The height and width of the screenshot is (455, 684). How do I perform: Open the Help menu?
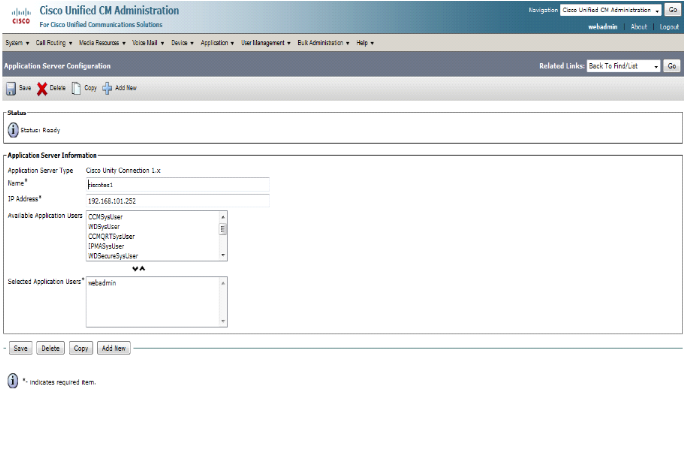point(365,43)
